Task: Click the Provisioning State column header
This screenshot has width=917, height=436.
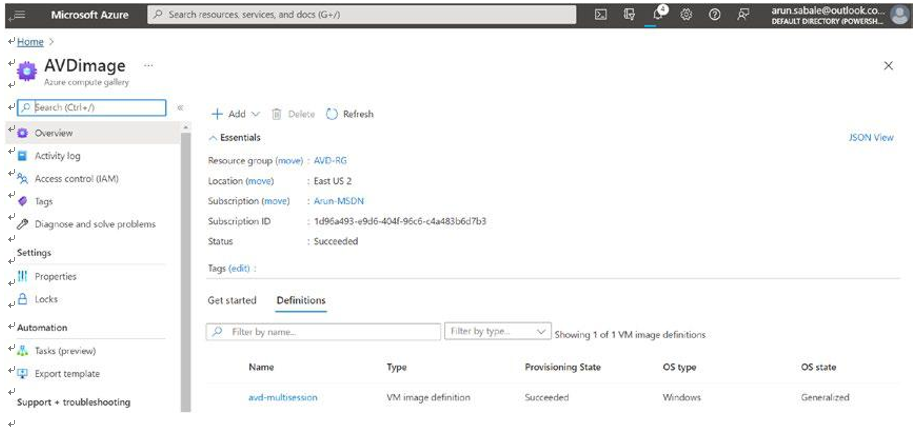Action: coord(563,367)
